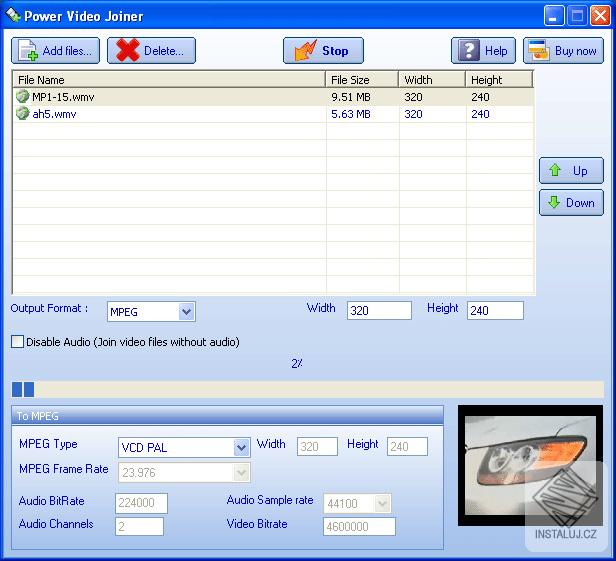Viewport: 616px width, 561px height.
Task: Click the output Width 320 field
Action: pyautogui.click(x=379, y=310)
